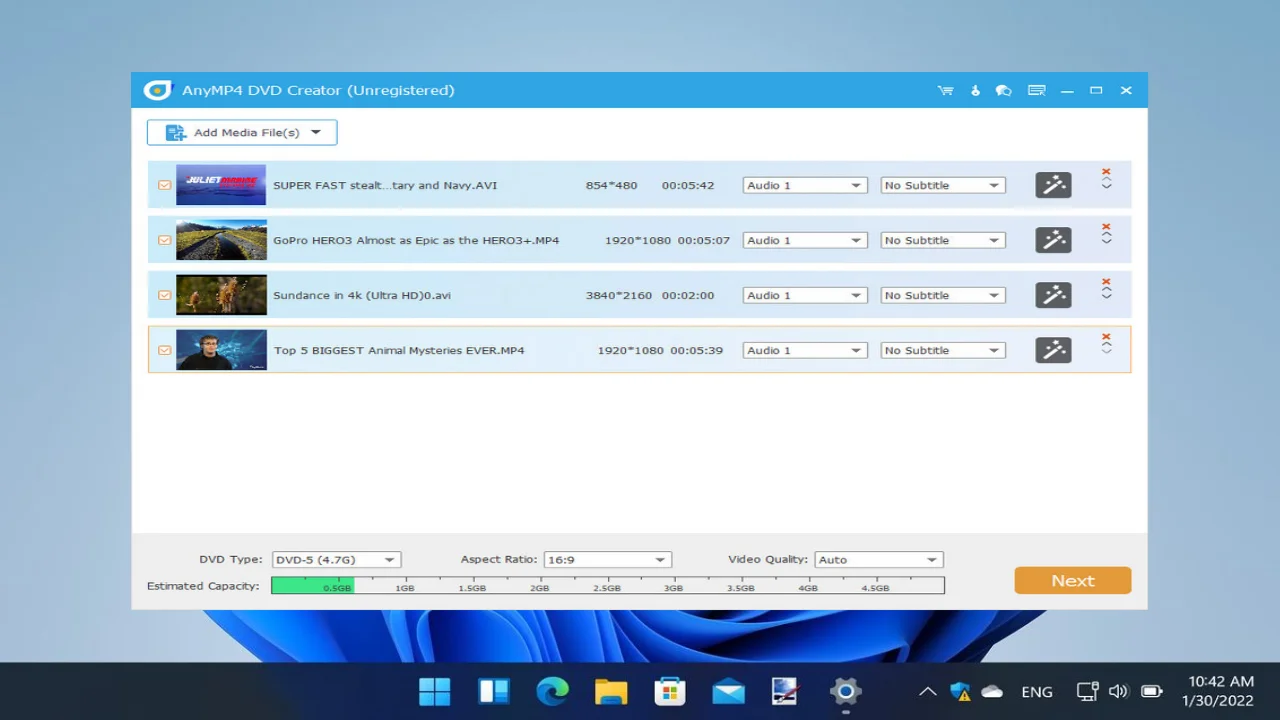Remove Top 5 BIGGEST video with red X

(x=1106, y=337)
